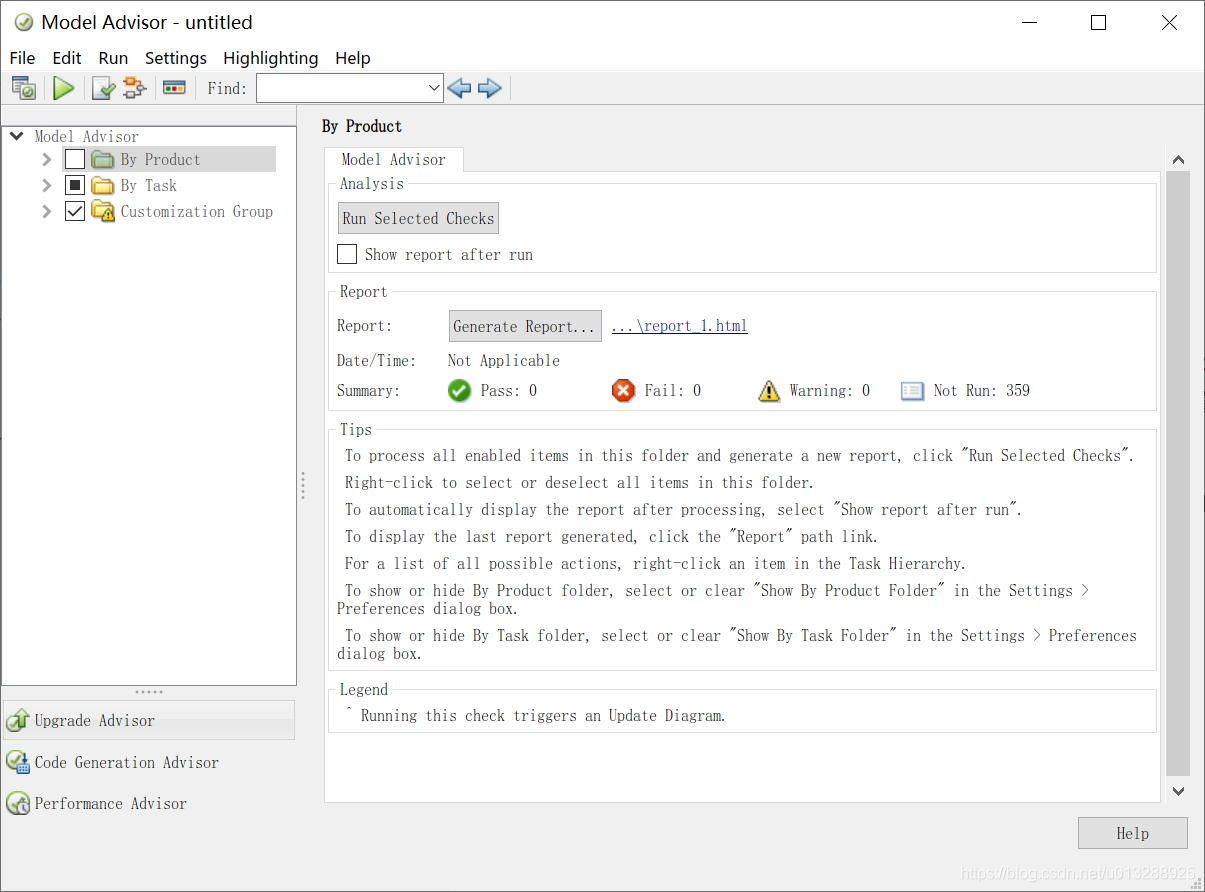The width and height of the screenshot is (1205, 892).
Task: Click the Find next blue right arrow
Action: click(x=489, y=88)
